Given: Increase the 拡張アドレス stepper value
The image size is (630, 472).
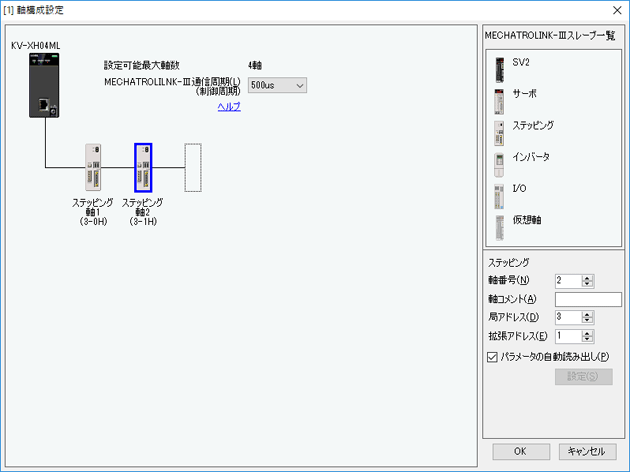Looking at the screenshot, I should pos(587,333).
